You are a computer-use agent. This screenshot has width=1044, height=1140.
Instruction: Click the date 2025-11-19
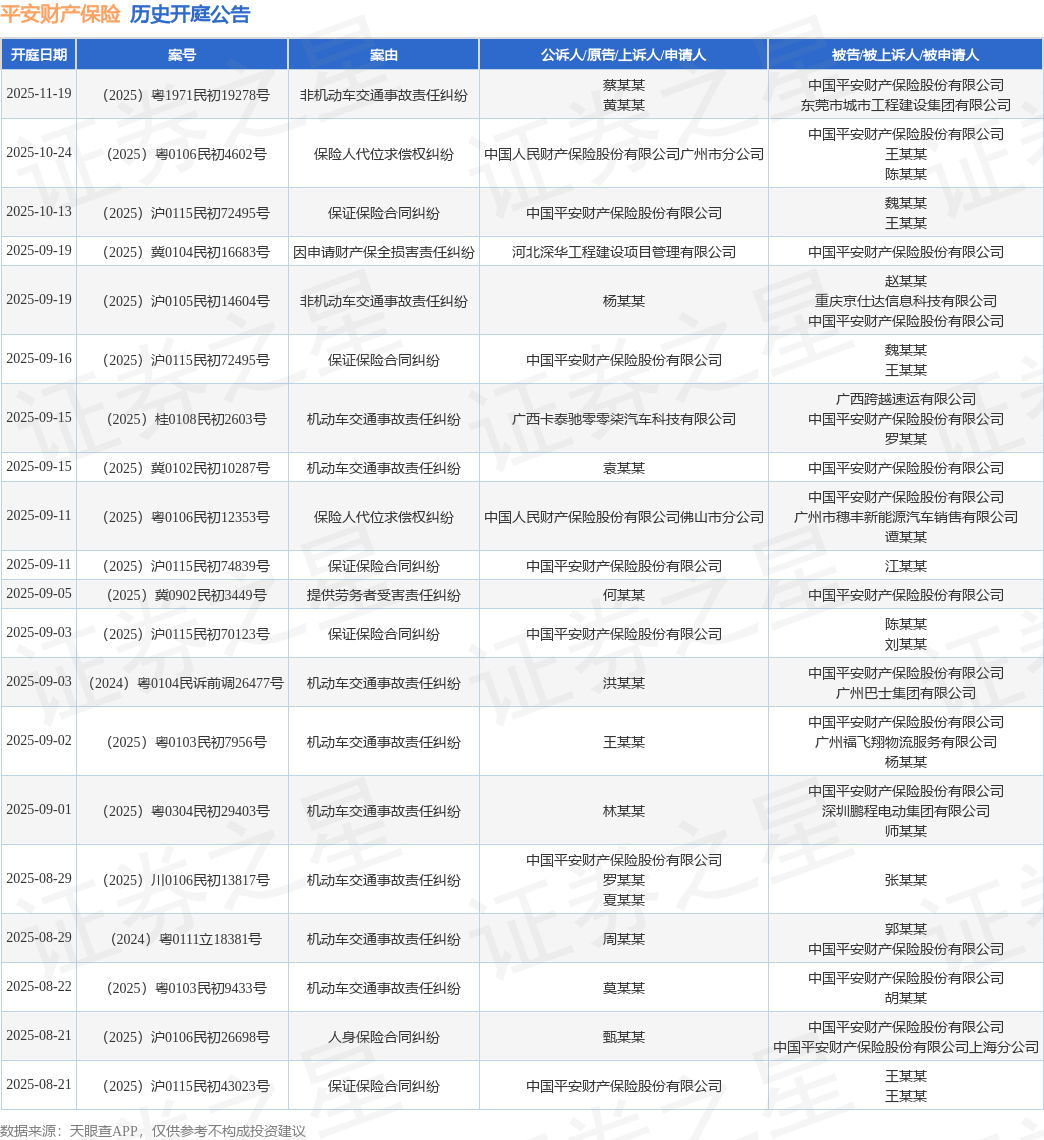[39, 94]
